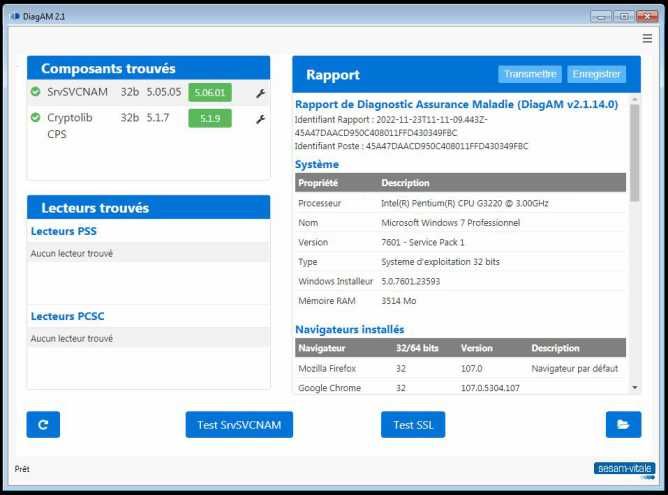Viewport: 668px width, 495px height.
Task: Click the Google Chrome row name
Action: click(x=329, y=388)
